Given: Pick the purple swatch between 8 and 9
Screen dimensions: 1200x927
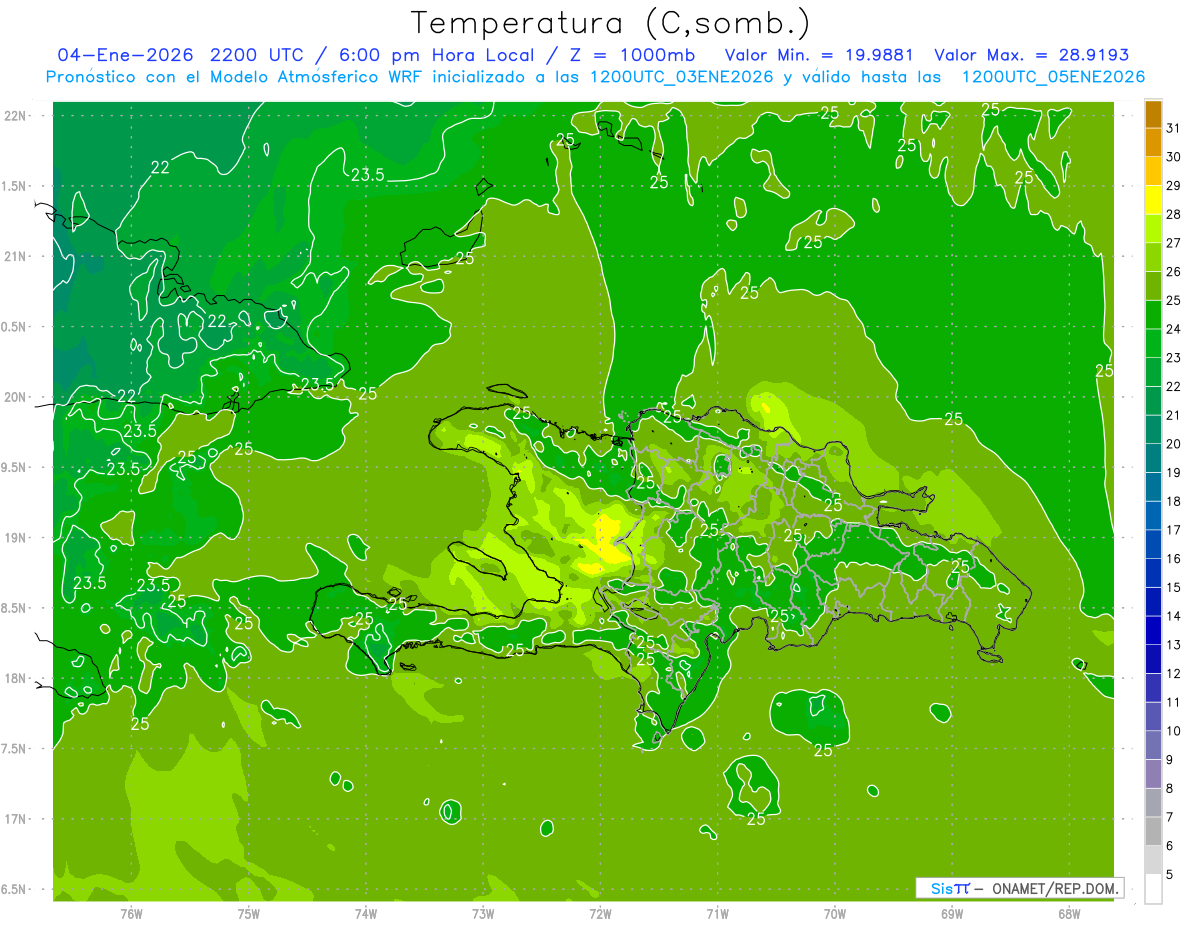Looking at the screenshot, I should pyautogui.click(x=1154, y=775).
